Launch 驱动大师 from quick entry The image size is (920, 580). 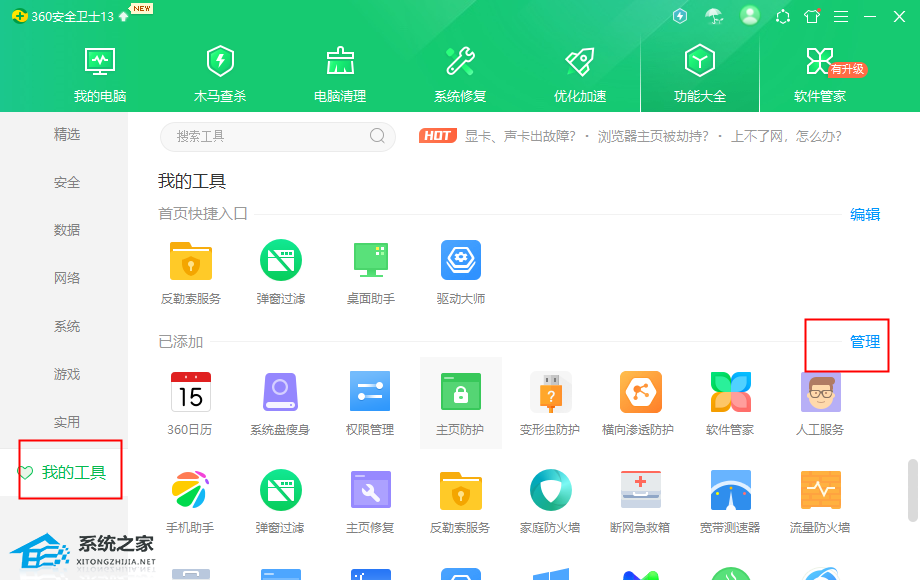coord(461,261)
